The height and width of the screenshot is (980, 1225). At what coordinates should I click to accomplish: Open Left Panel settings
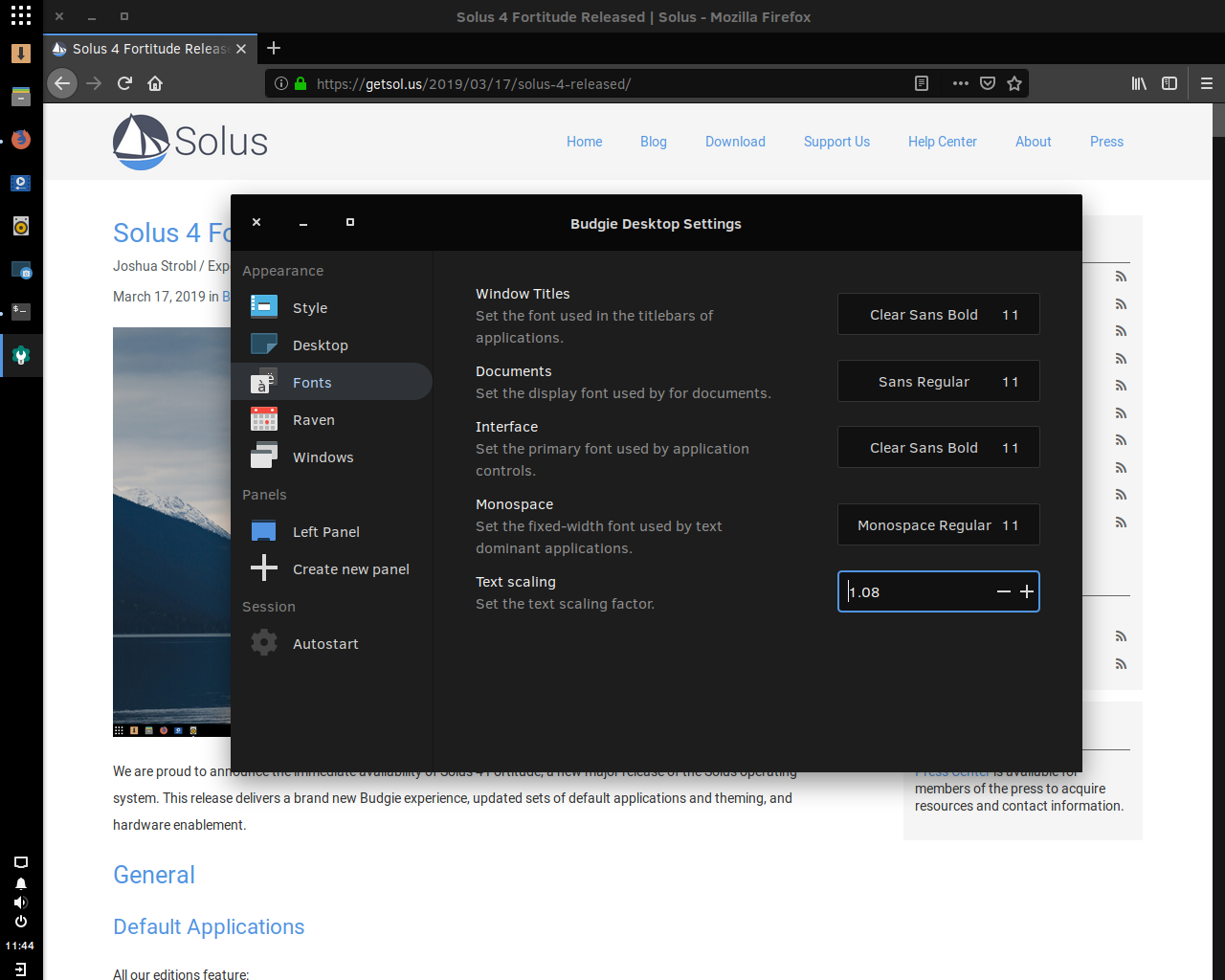coord(326,531)
